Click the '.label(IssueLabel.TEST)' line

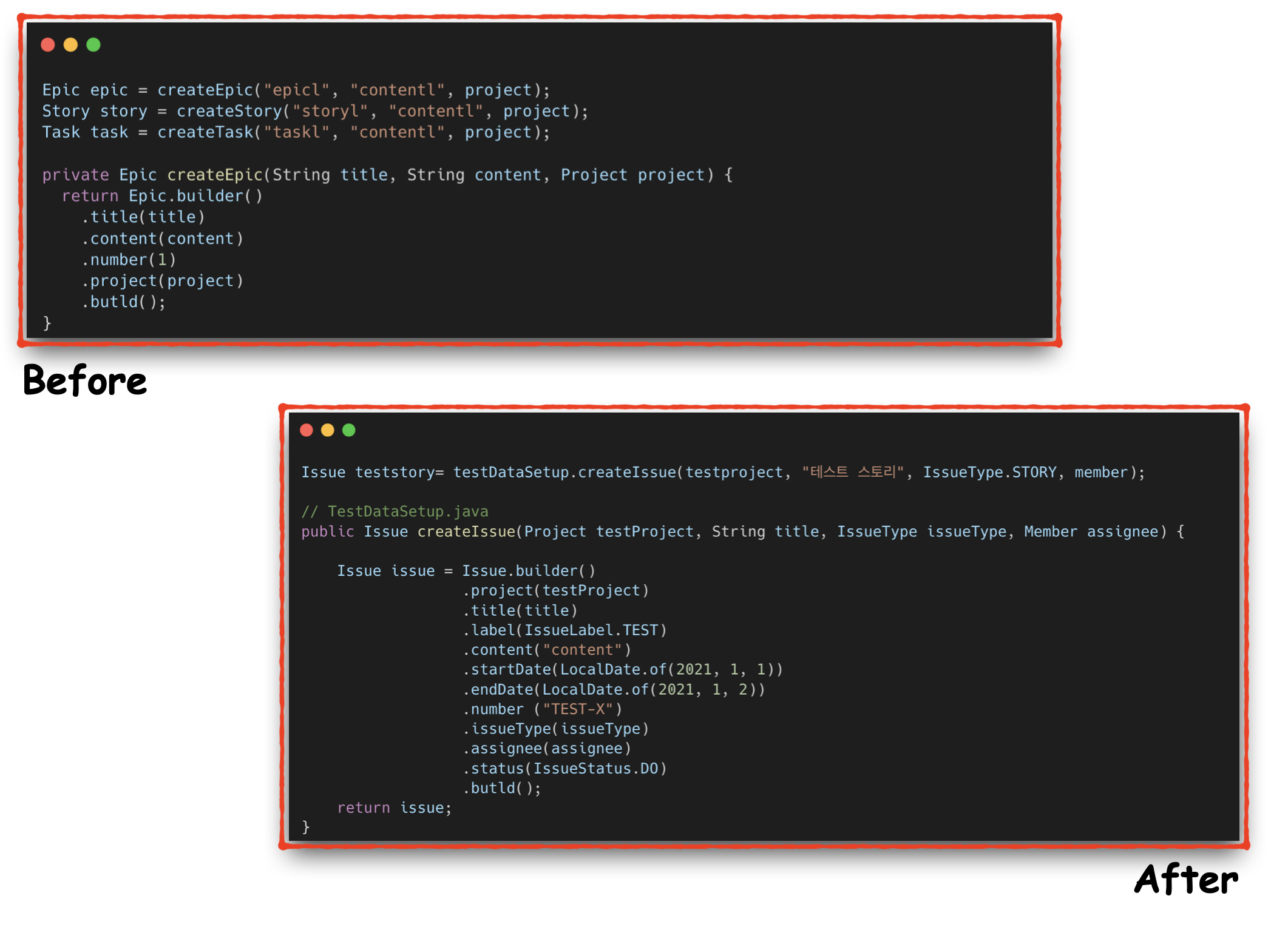(565, 631)
